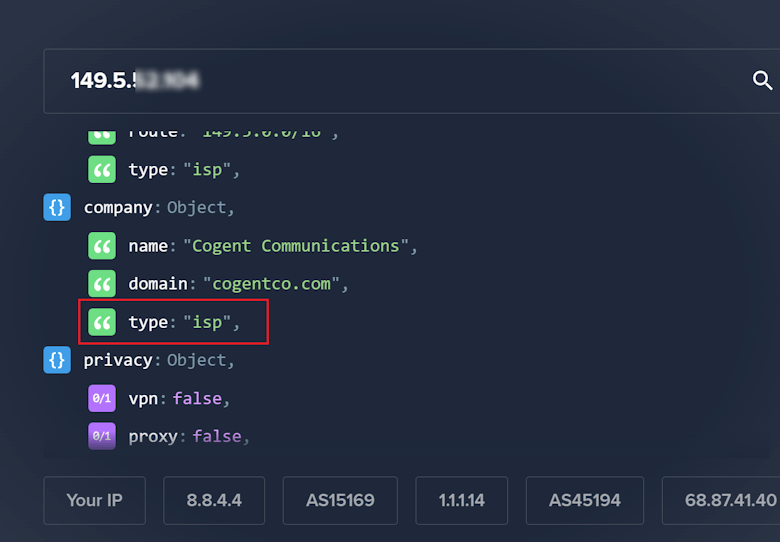Click the quote icon beside domain field
The width and height of the screenshot is (780, 542).
pos(102,284)
